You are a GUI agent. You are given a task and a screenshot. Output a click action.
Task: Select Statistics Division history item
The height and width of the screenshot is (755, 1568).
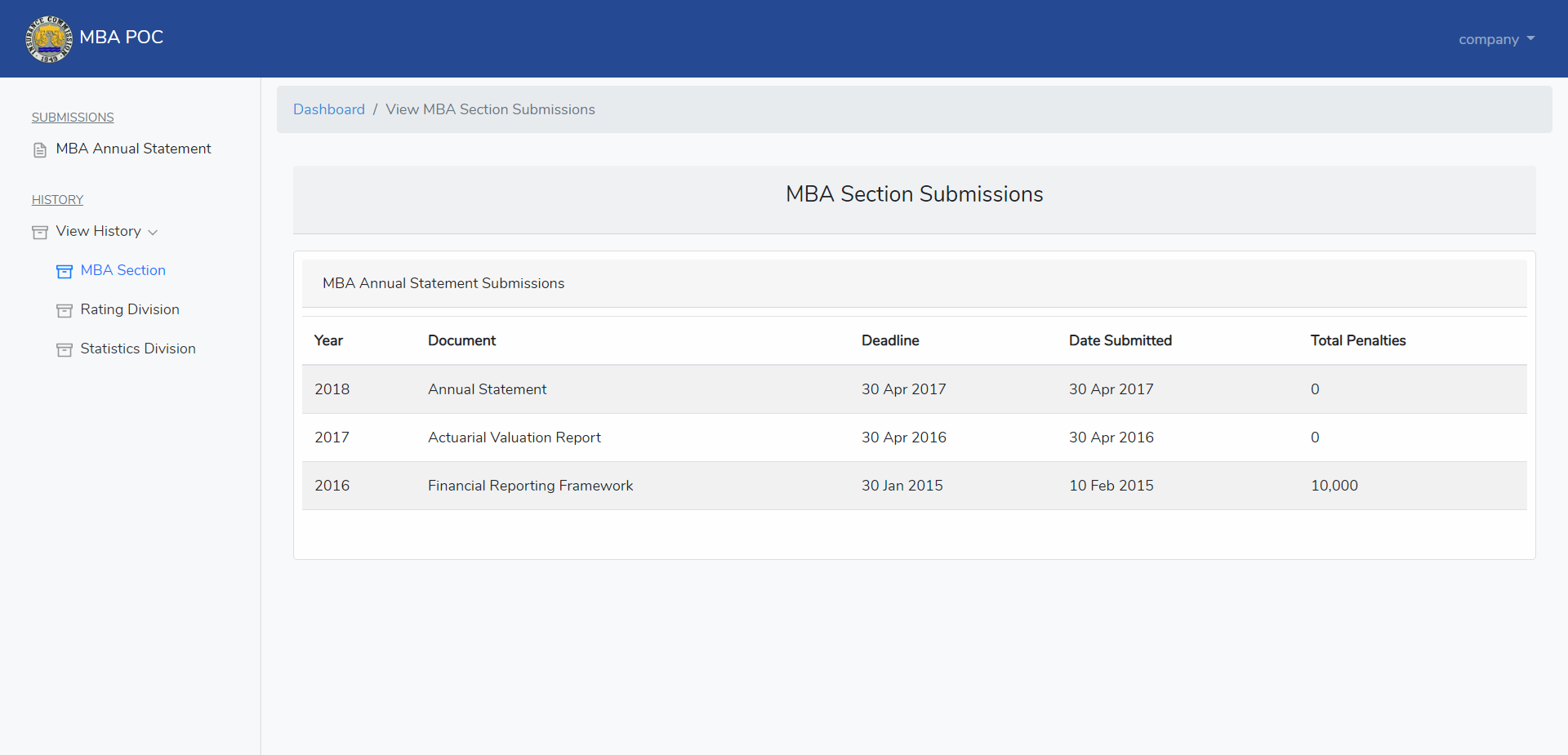point(138,349)
